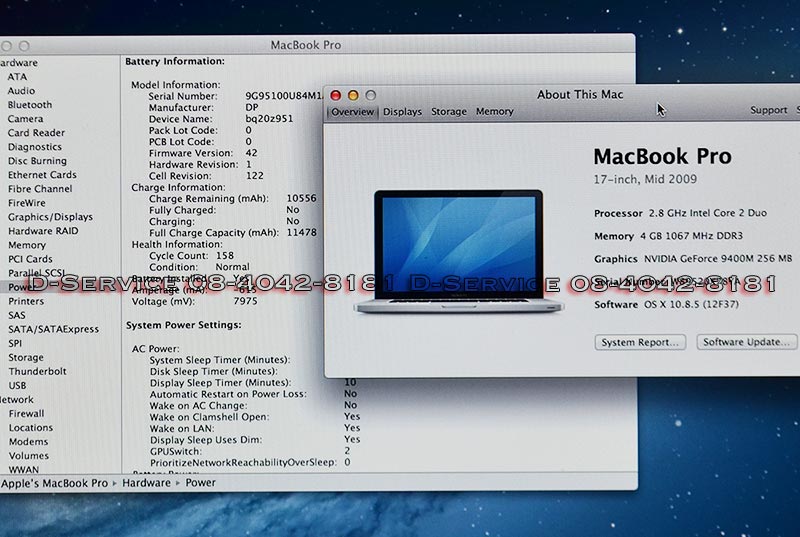800x537 pixels.
Task: Select SPI in the sidebar
Action: [x=15, y=343]
